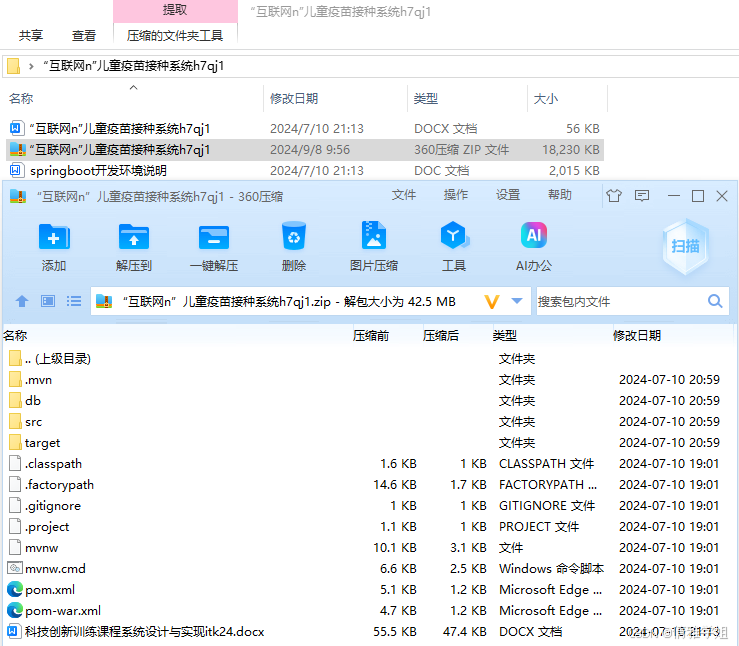Click the 14.6 KB size of .factorypath

[x=395, y=484]
